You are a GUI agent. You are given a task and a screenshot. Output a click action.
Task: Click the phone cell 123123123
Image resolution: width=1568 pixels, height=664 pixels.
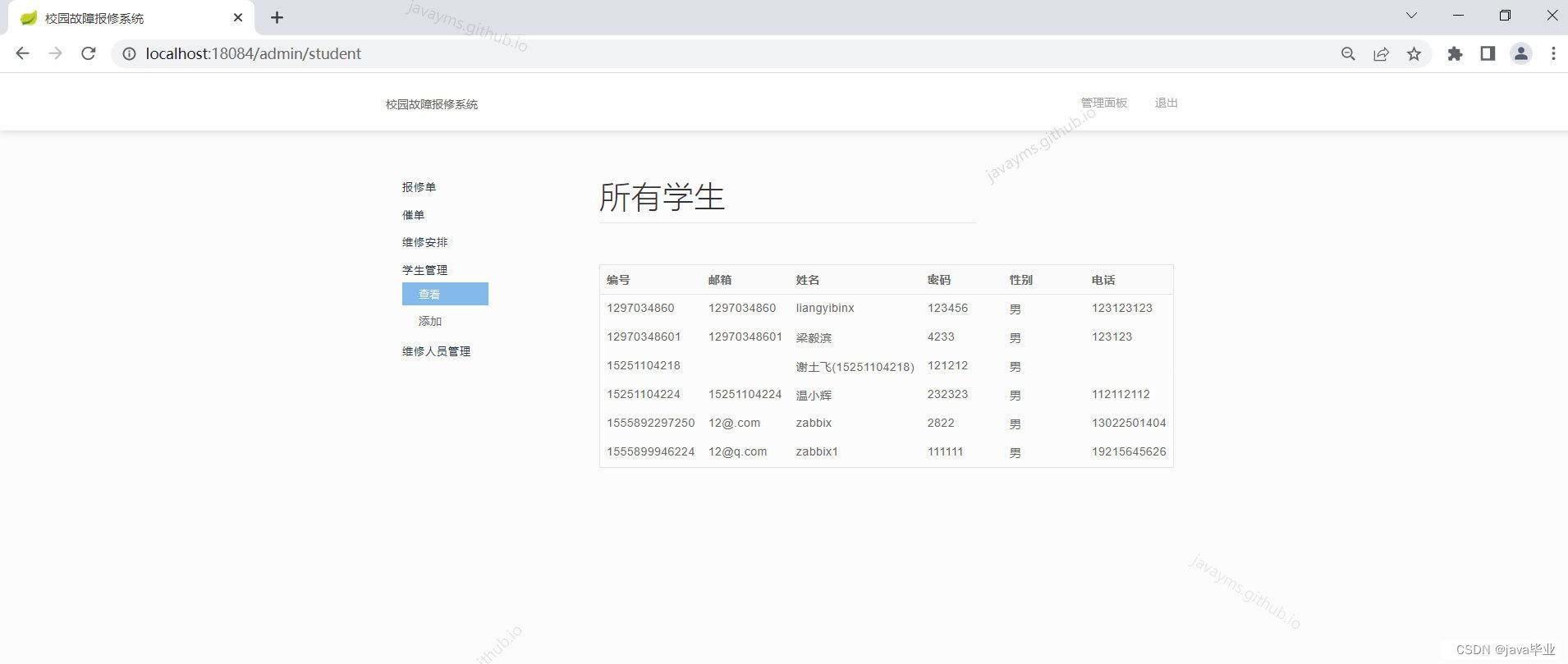tap(1122, 309)
